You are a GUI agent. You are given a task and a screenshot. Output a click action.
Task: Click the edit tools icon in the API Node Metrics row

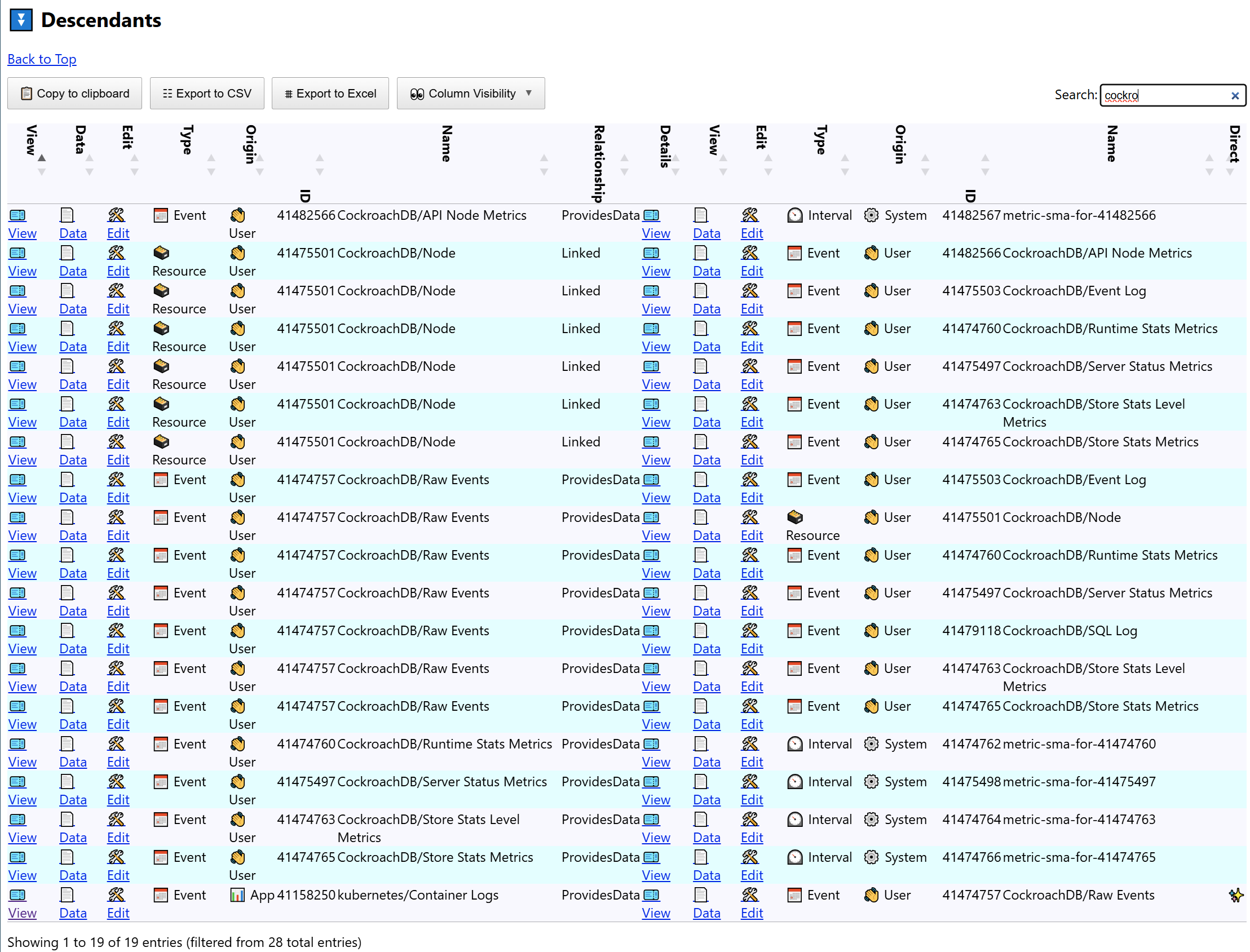116,215
